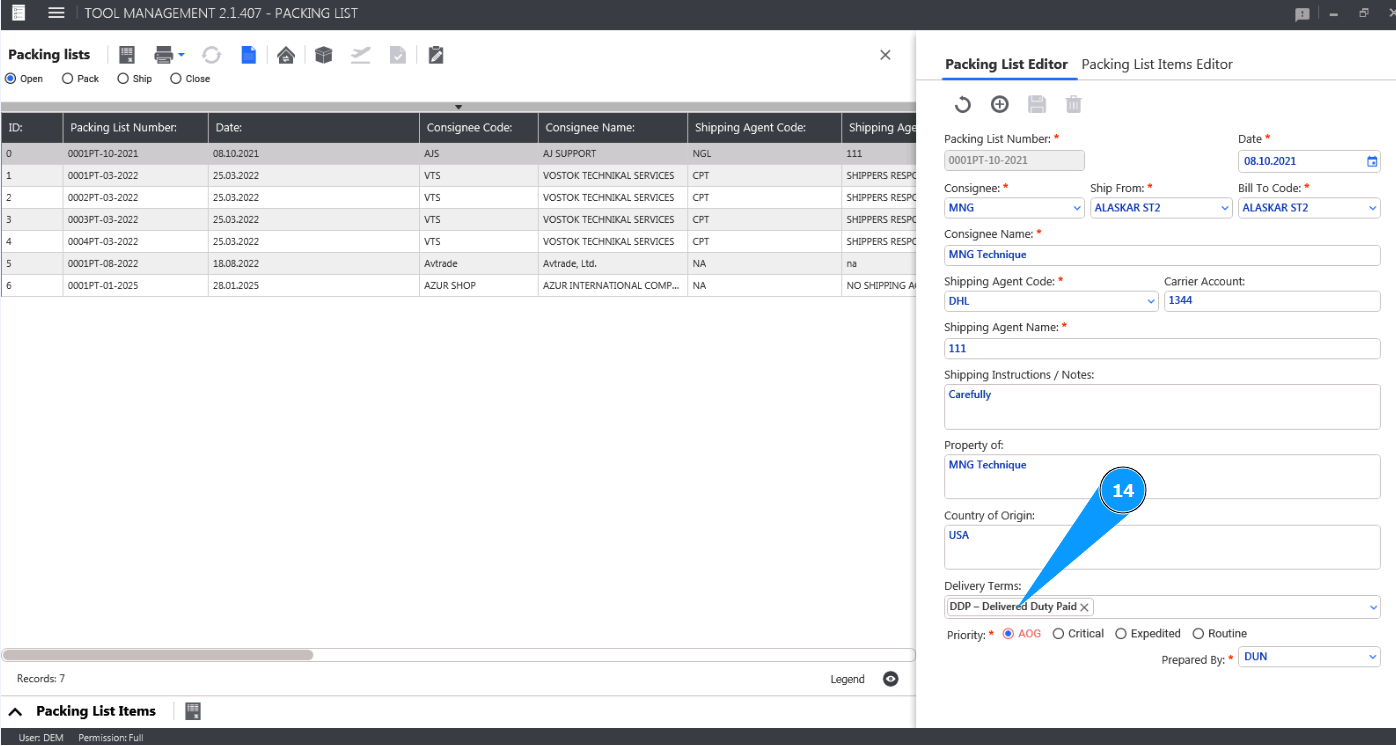Image resolution: width=1396 pixels, height=746 pixels.
Task: Open the hamburger menu in title bar
Action: click(x=56, y=13)
